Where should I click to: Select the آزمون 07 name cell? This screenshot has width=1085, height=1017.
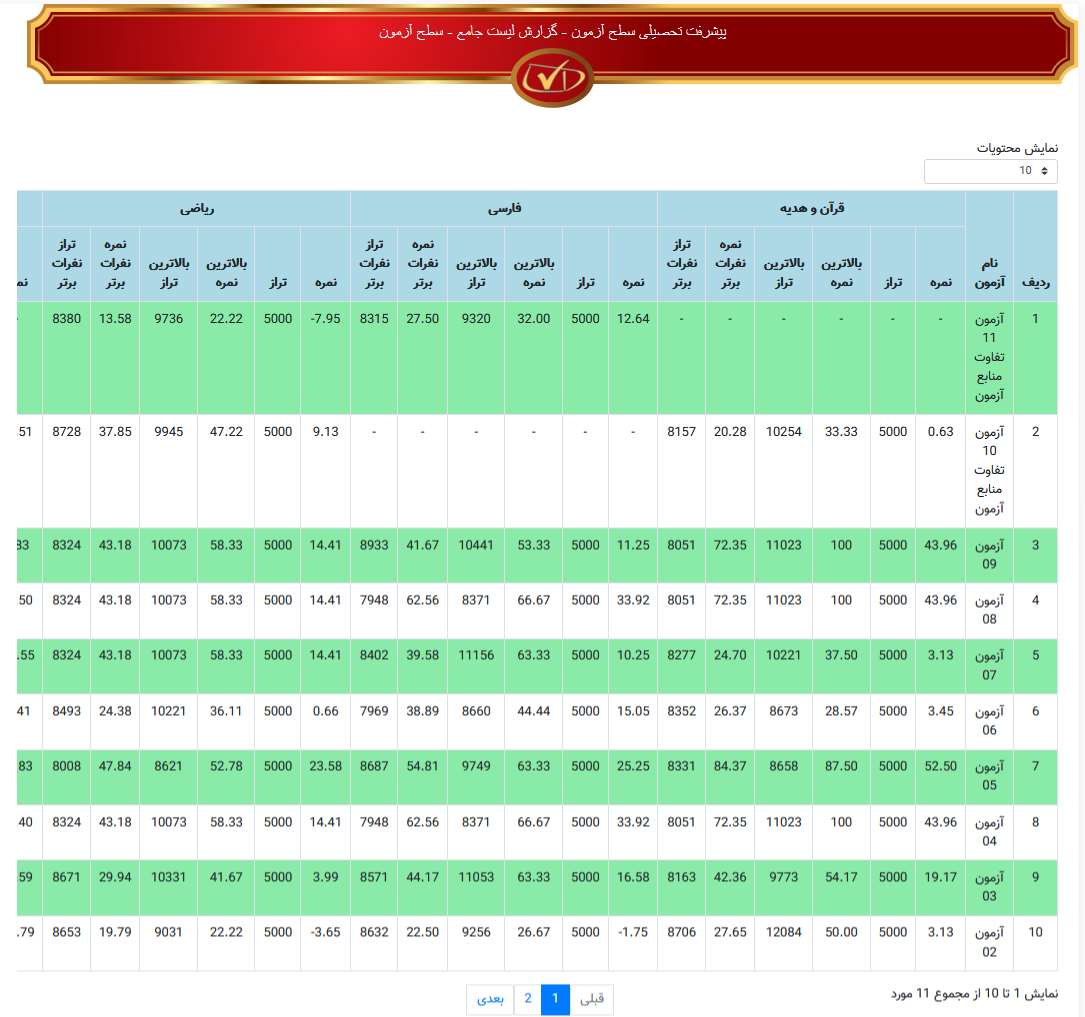pos(990,666)
